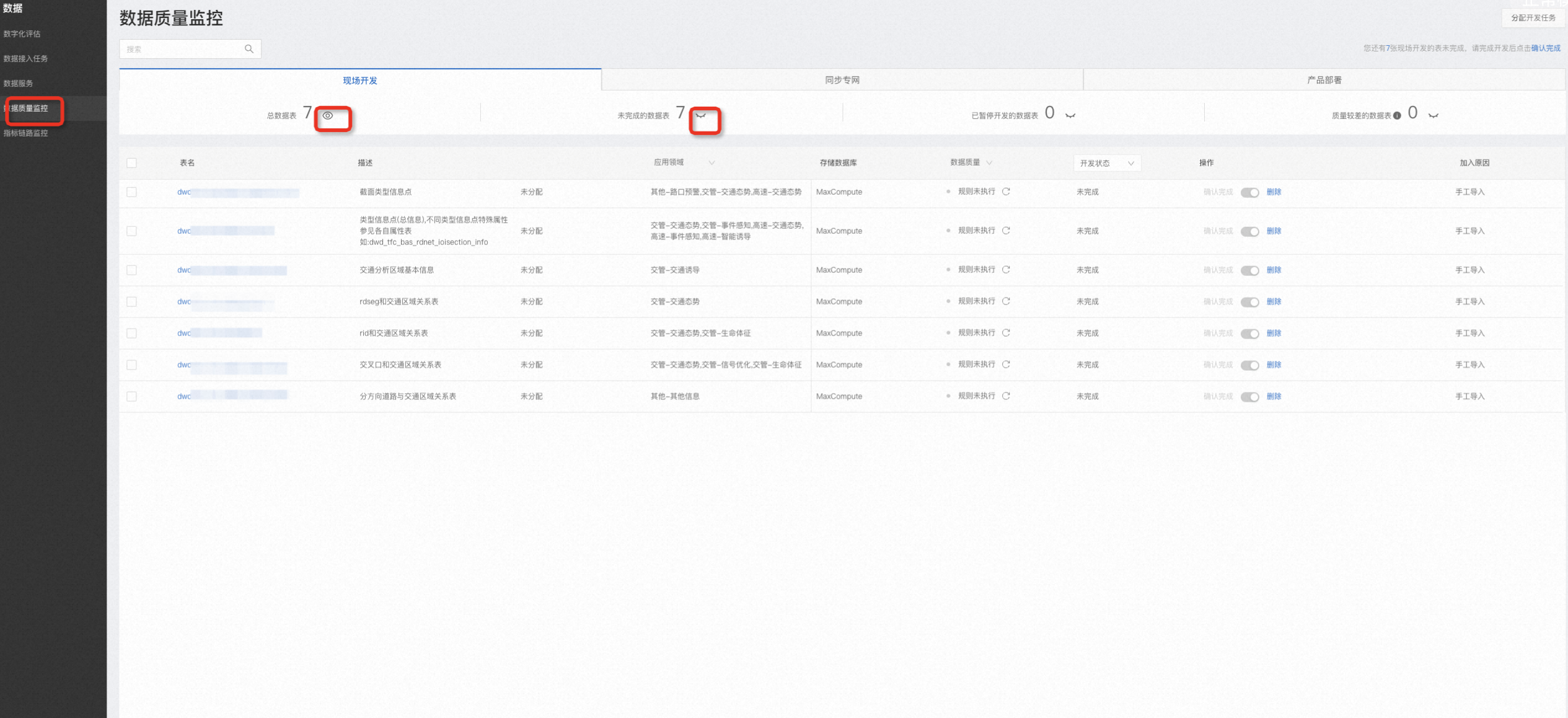Screen dimensions: 1568x718
Task: Open the 开发状态 dropdown
Action: pyautogui.click(x=1107, y=164)
